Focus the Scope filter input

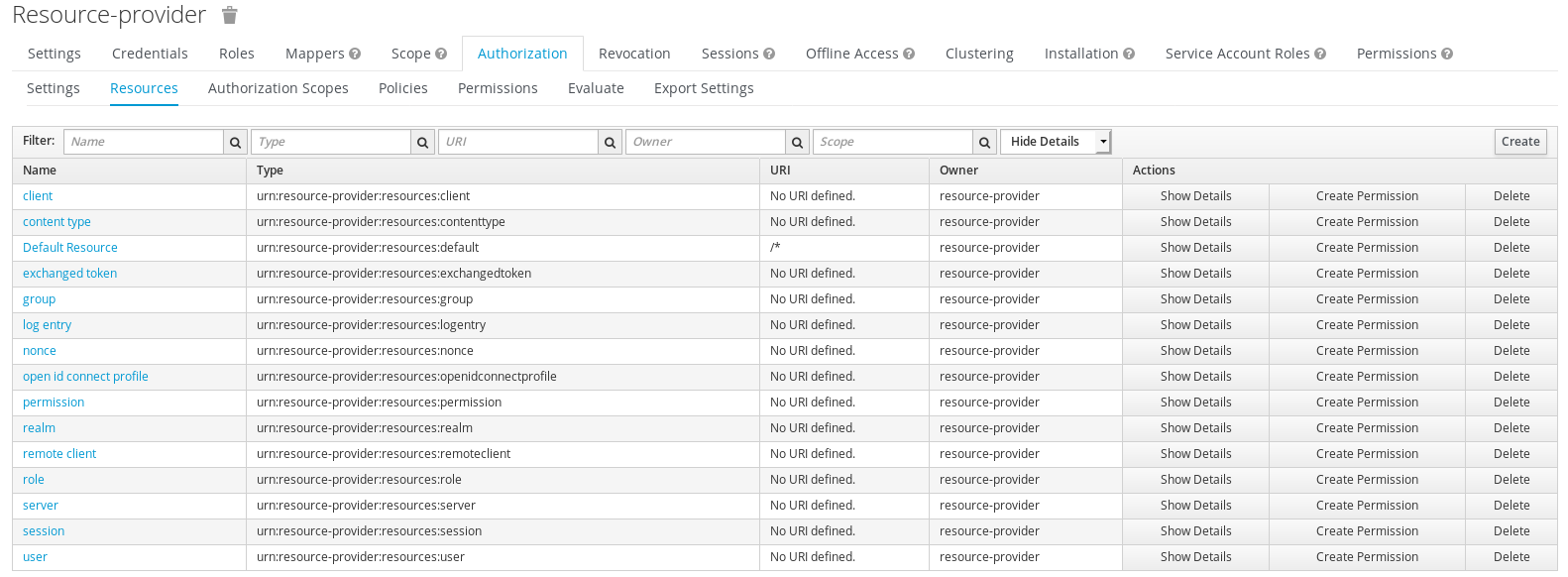(x=893, y=142)
